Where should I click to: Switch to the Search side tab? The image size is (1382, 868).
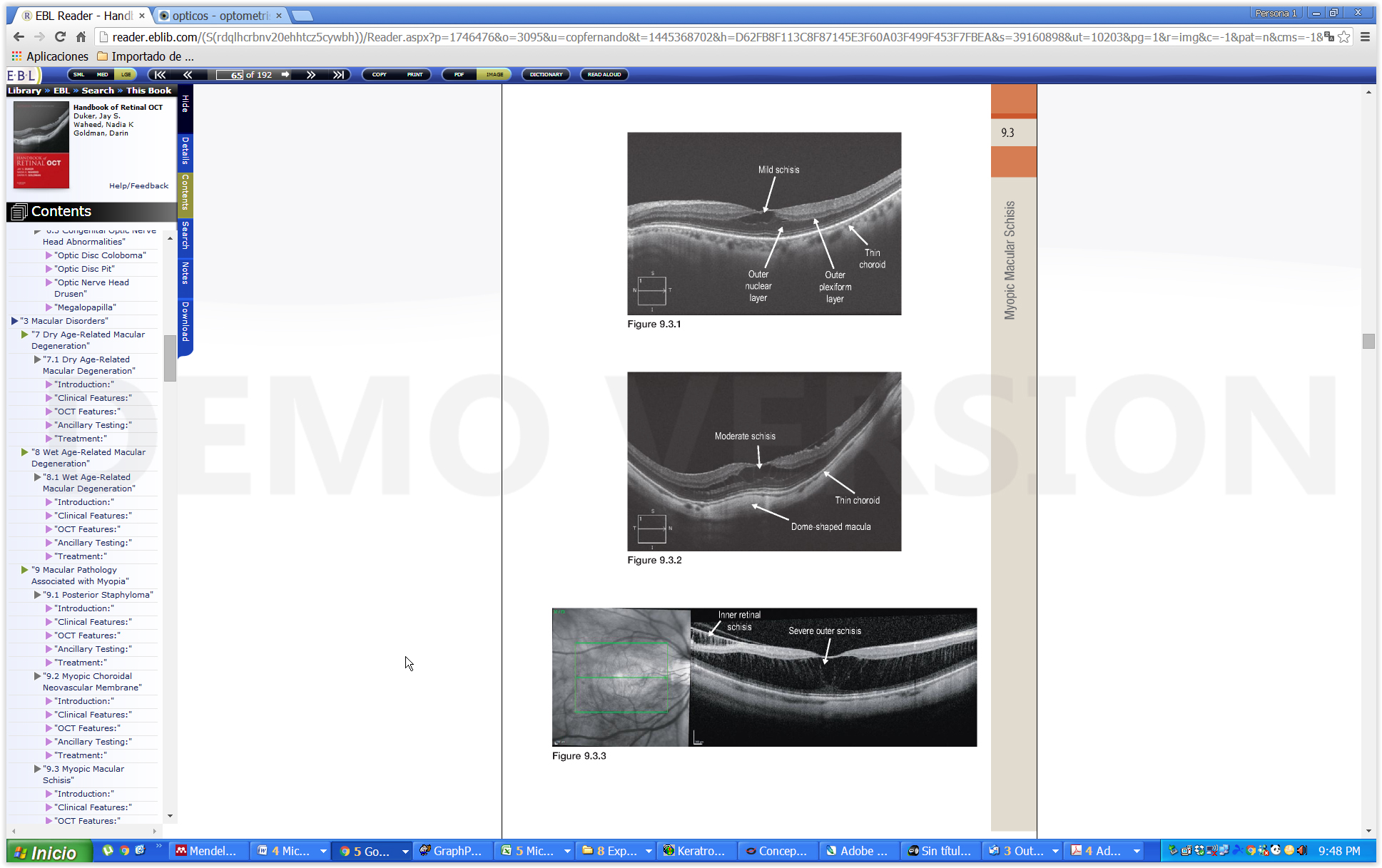pos(185,235)
